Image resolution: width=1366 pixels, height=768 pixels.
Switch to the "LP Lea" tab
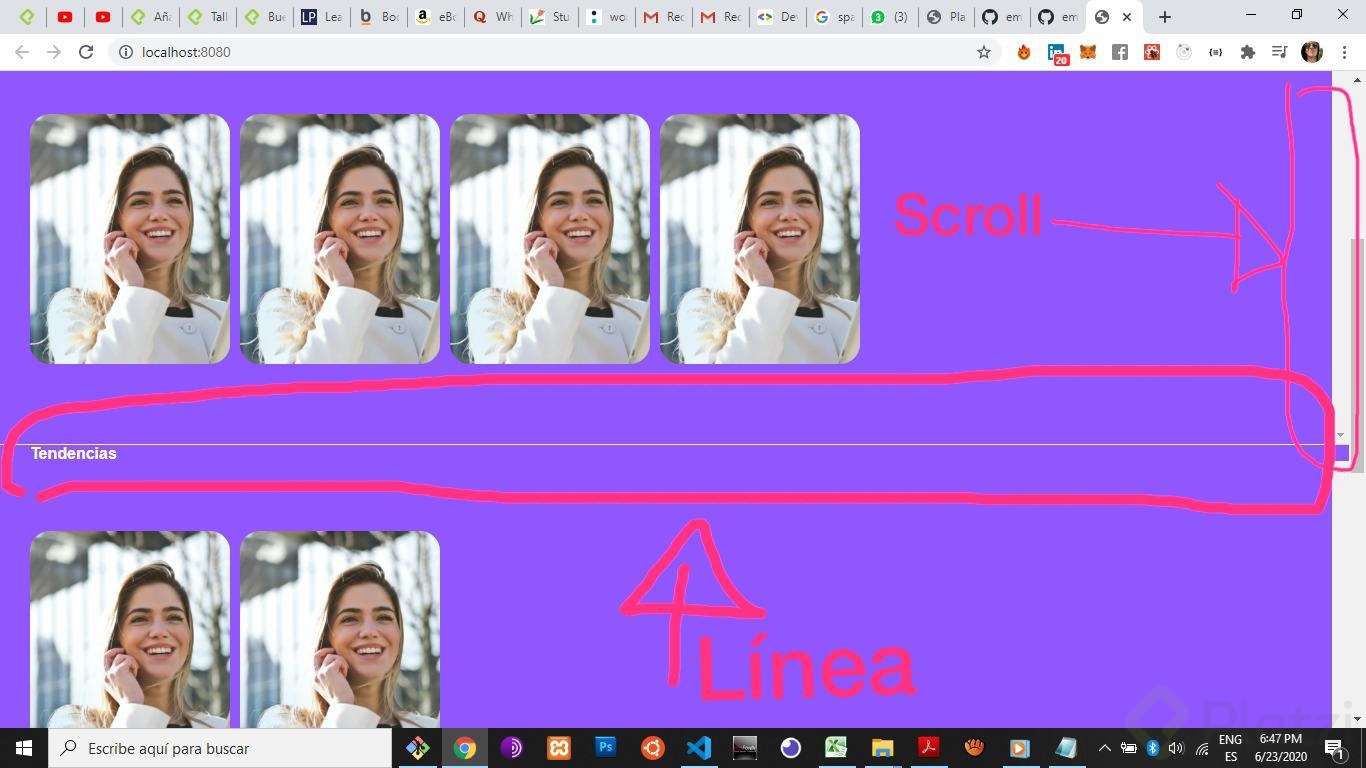click(x=321, y=17)
